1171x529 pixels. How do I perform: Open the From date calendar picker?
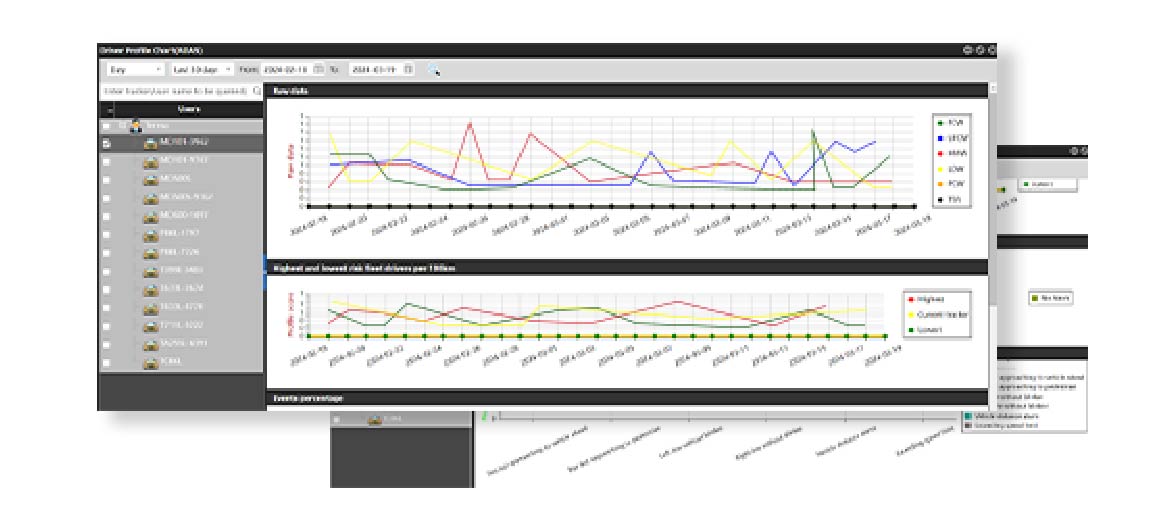[318, 70]
